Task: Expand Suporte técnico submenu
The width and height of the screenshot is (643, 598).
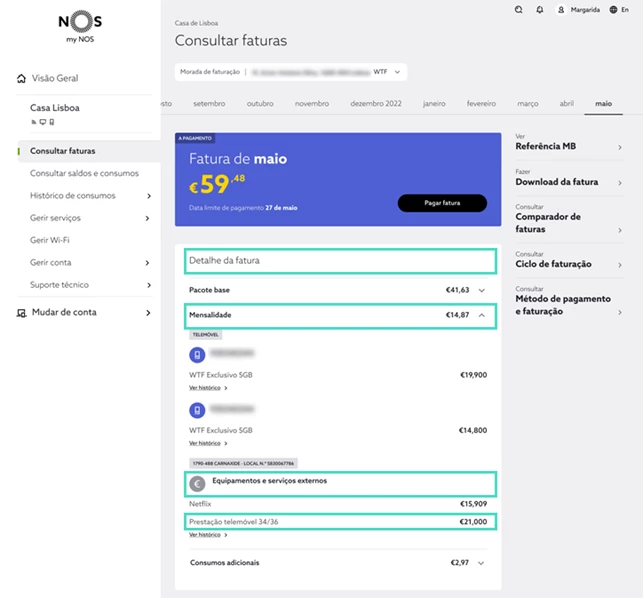Action: pyautogui.click(x=149, y=285)
